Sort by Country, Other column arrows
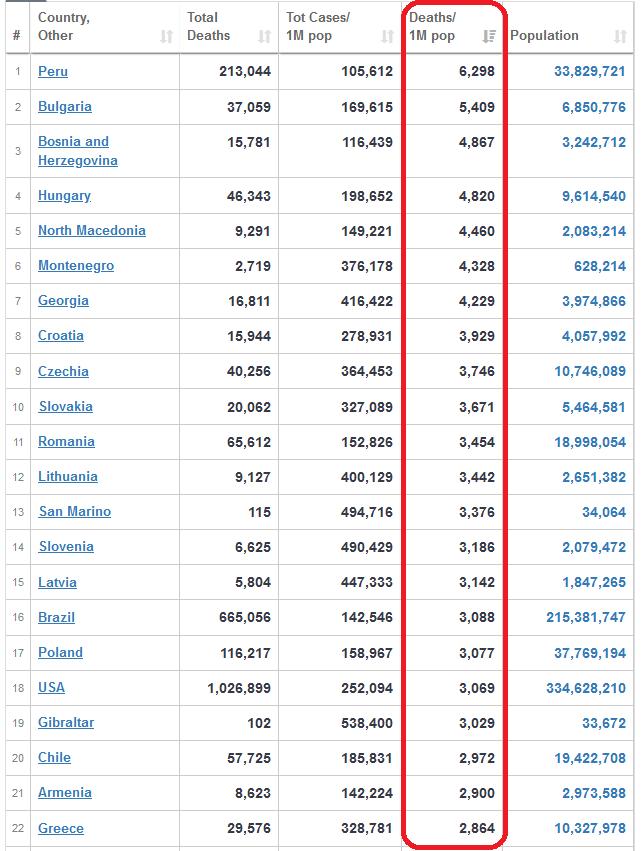Screen dimensions: 641x851 (167, 36)
